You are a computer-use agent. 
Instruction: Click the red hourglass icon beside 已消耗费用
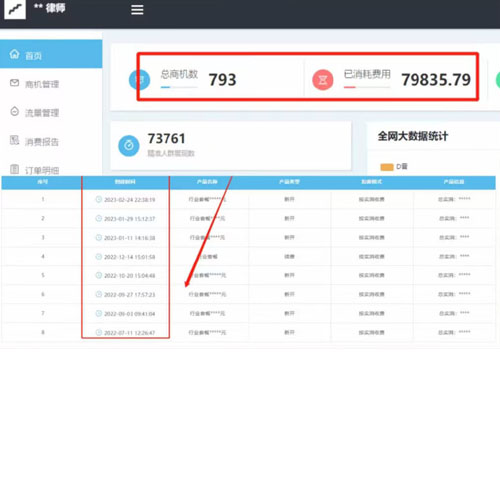click(x=323, y=80)
